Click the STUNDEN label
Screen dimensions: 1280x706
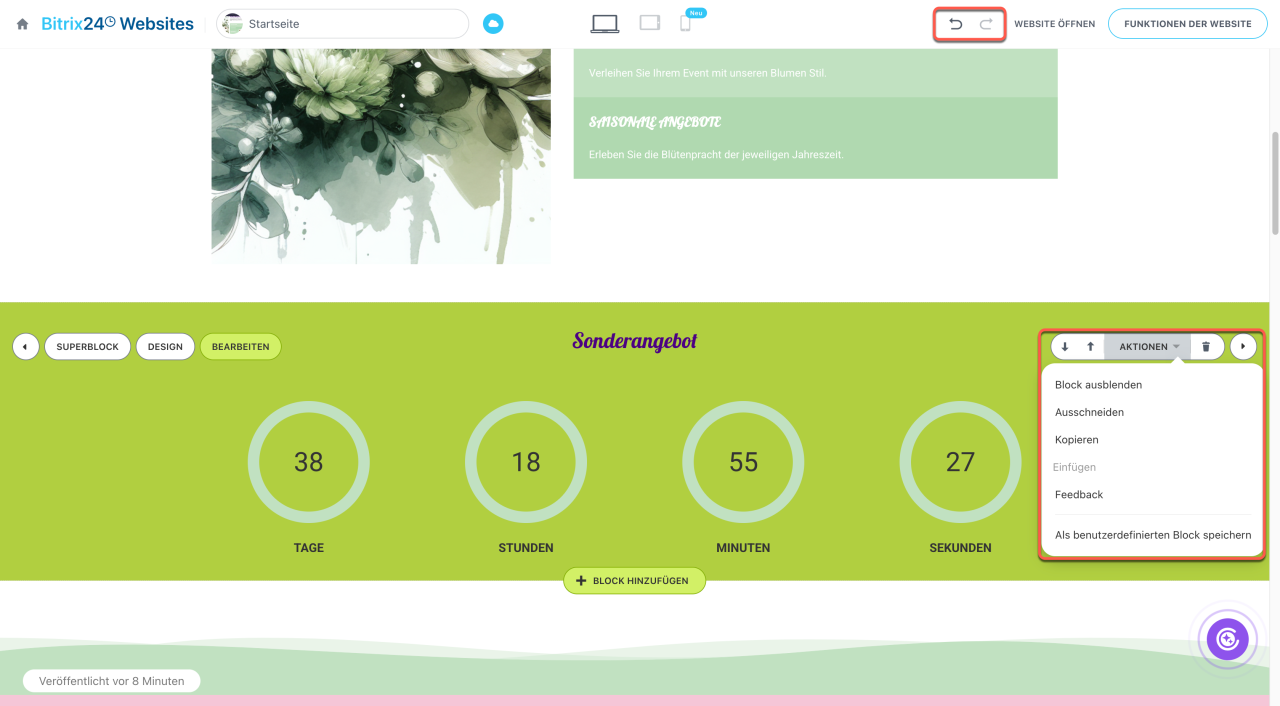pos(526,548)
